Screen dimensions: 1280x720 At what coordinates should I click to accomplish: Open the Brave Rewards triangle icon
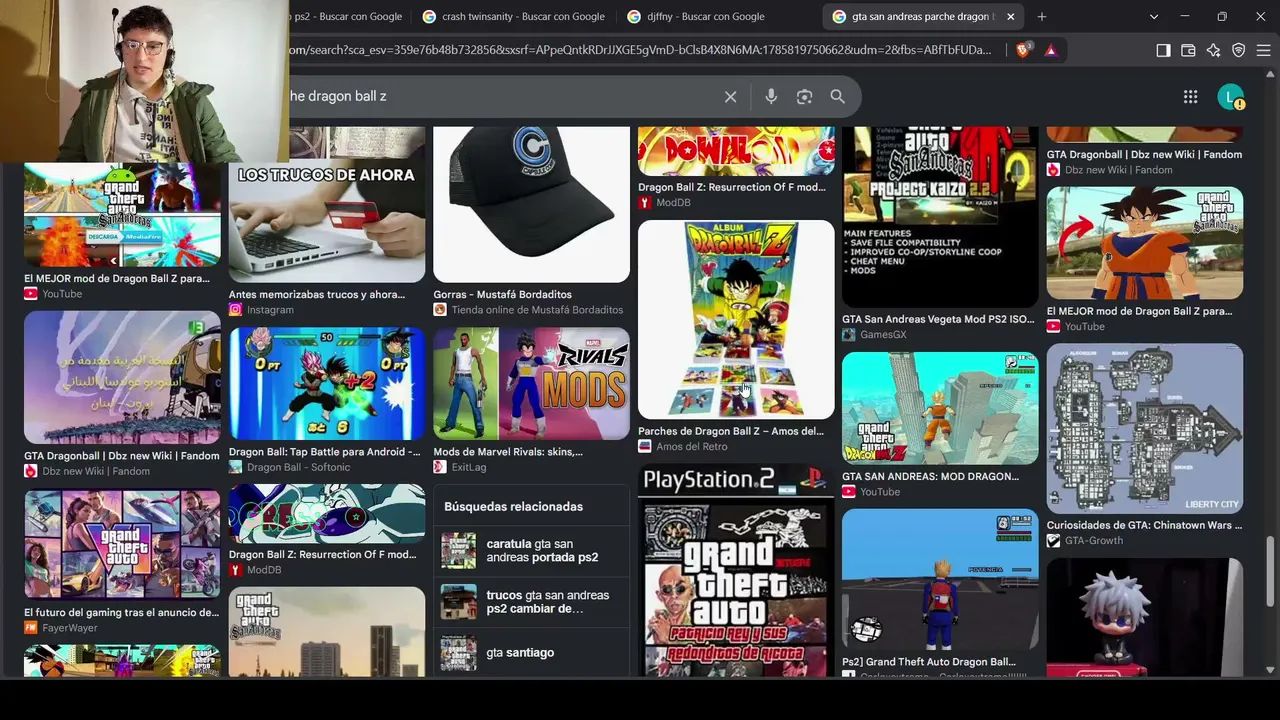click(1051, 50)
